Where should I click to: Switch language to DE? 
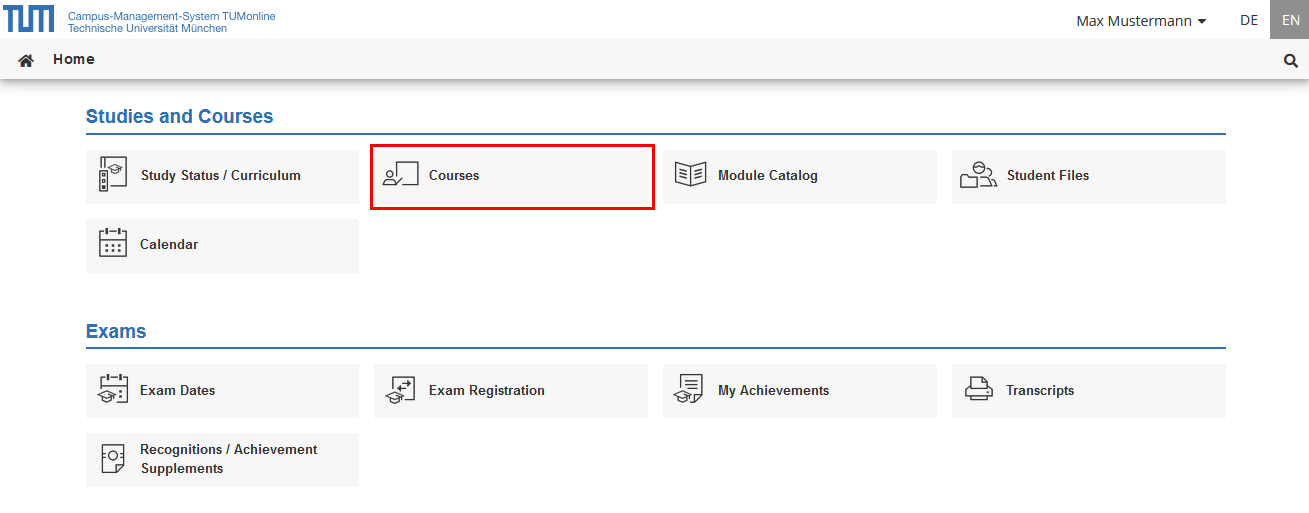pos(1249,20)
